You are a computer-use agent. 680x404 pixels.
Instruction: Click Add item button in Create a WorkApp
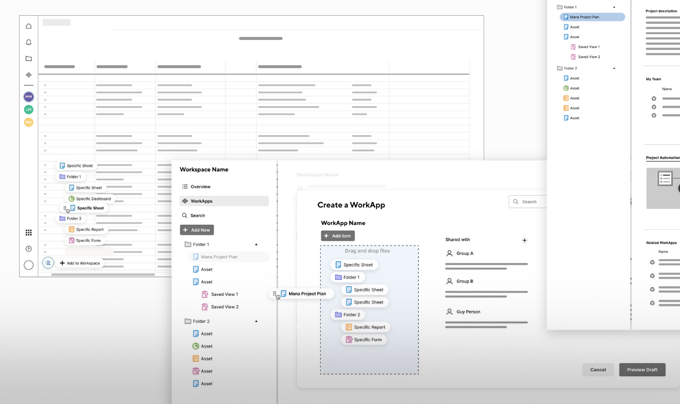click(338, 236)
